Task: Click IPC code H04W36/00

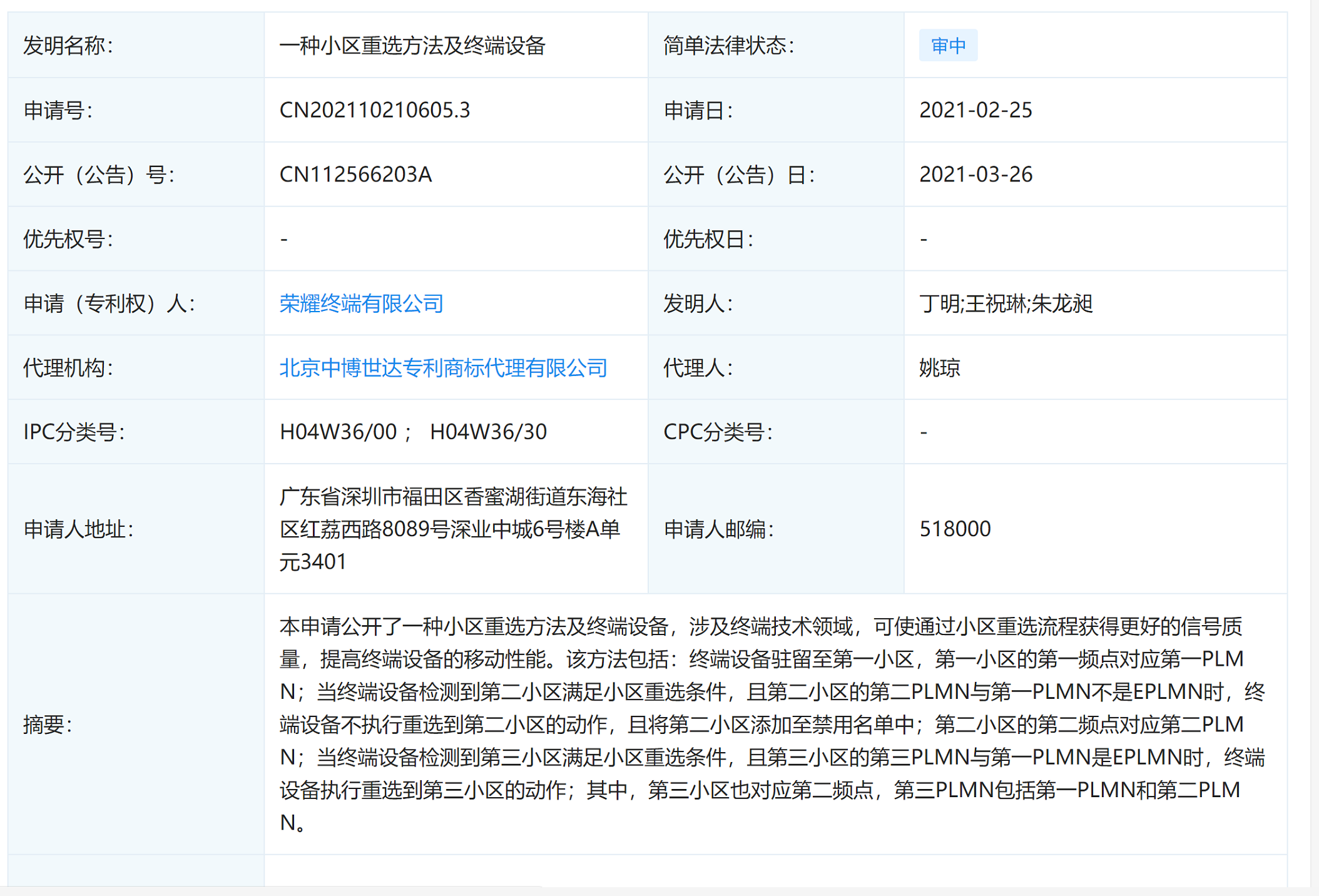Action: [338, 432]
